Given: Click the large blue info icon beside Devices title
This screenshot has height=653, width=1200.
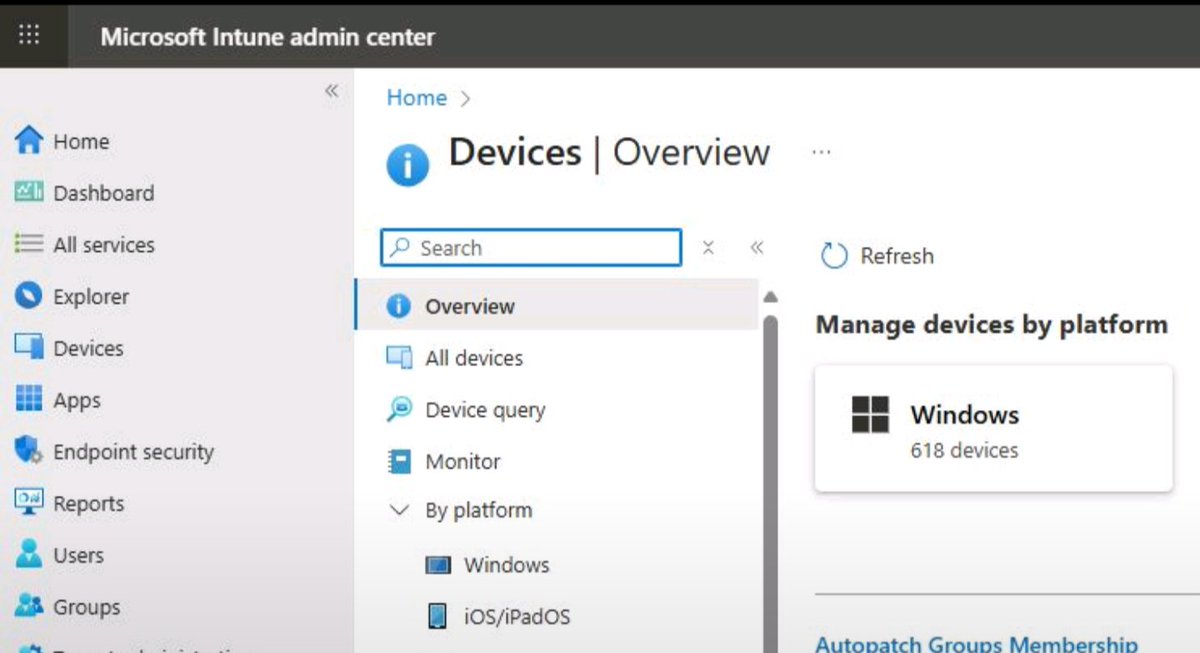Looking at the screenshot, I should 408,164.
